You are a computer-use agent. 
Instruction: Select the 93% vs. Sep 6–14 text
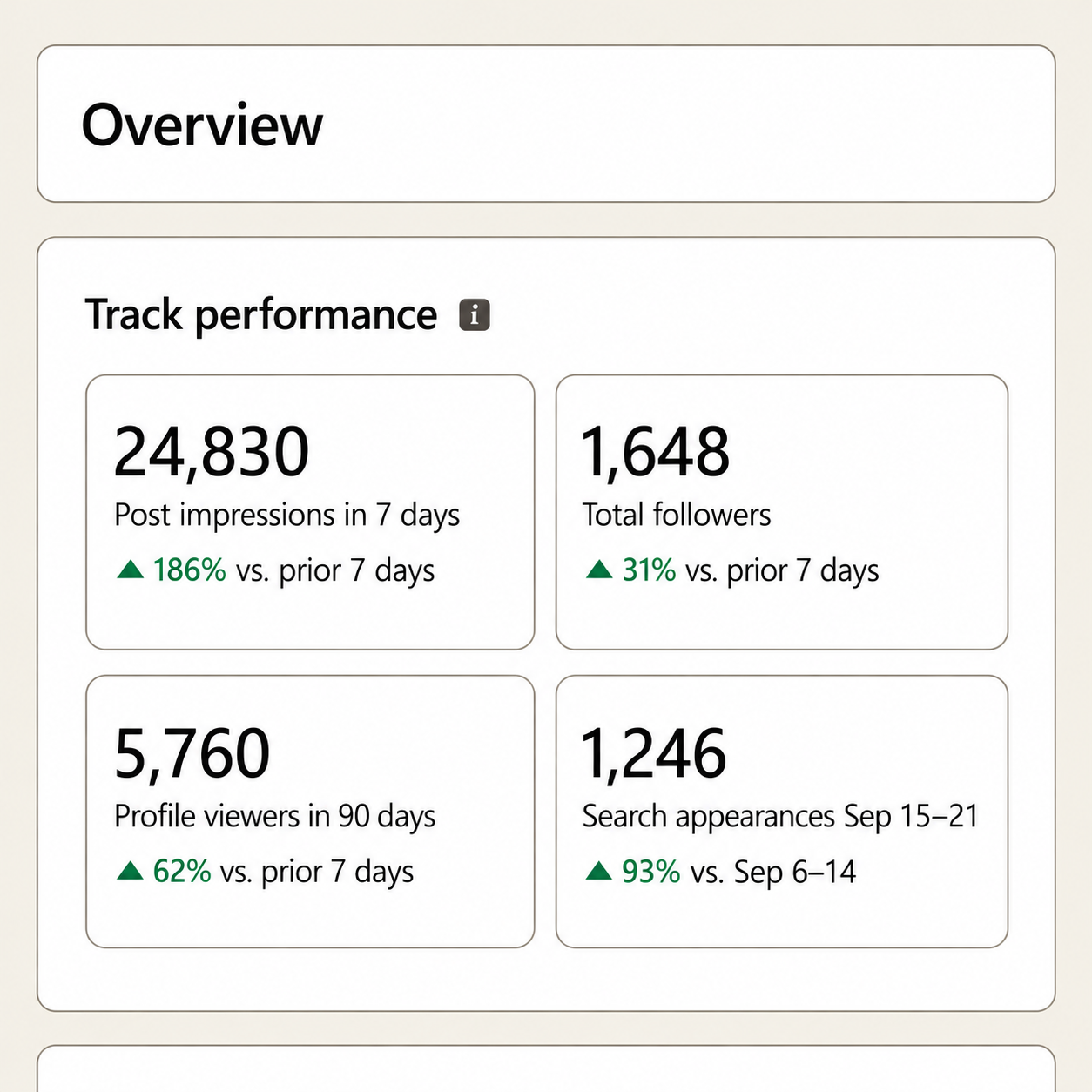point(738,872)
